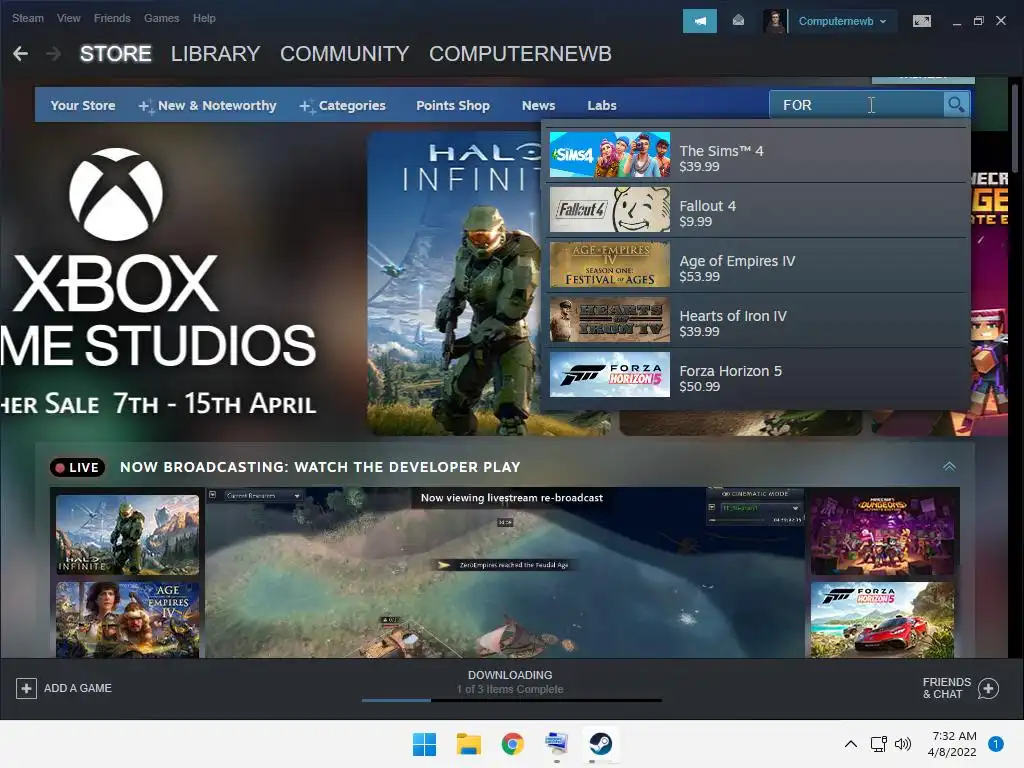Viewport: 1024px width, 768px height.
Task: Select the Age of Empires IV broadcast thumbnail
Action: (127, 620)
